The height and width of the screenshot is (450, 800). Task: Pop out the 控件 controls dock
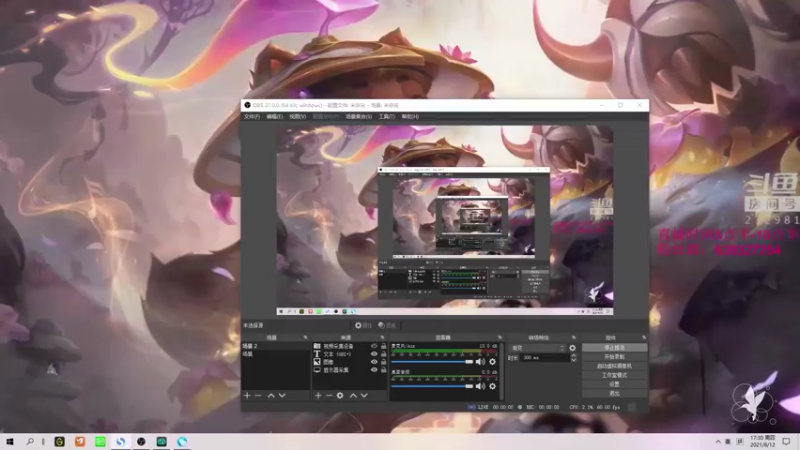(x=644, y=338)
